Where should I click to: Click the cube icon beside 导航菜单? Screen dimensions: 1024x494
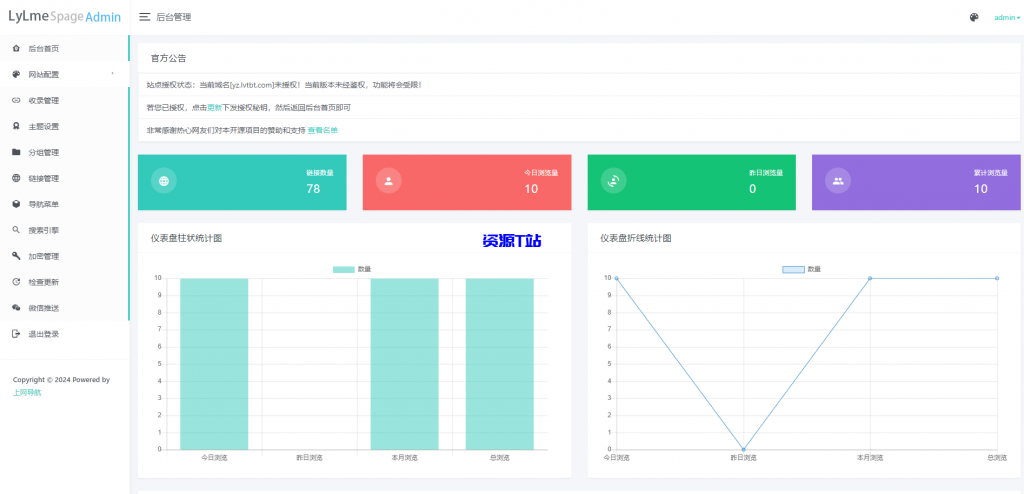coord(16,204)
